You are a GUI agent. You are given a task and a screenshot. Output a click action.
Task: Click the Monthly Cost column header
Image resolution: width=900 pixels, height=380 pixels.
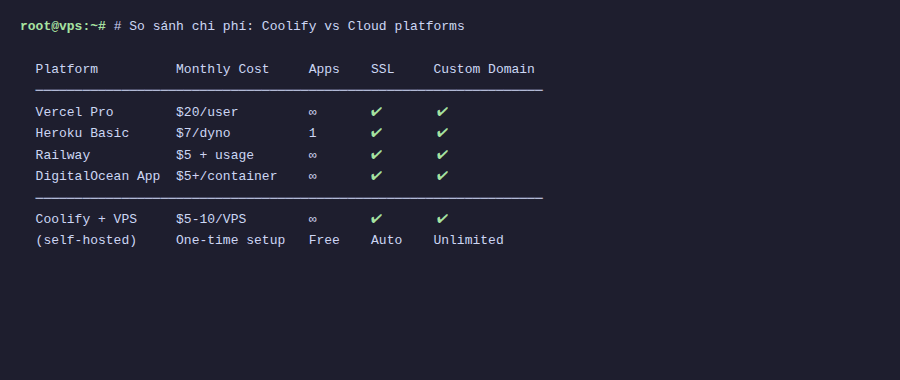coord(223,69)
